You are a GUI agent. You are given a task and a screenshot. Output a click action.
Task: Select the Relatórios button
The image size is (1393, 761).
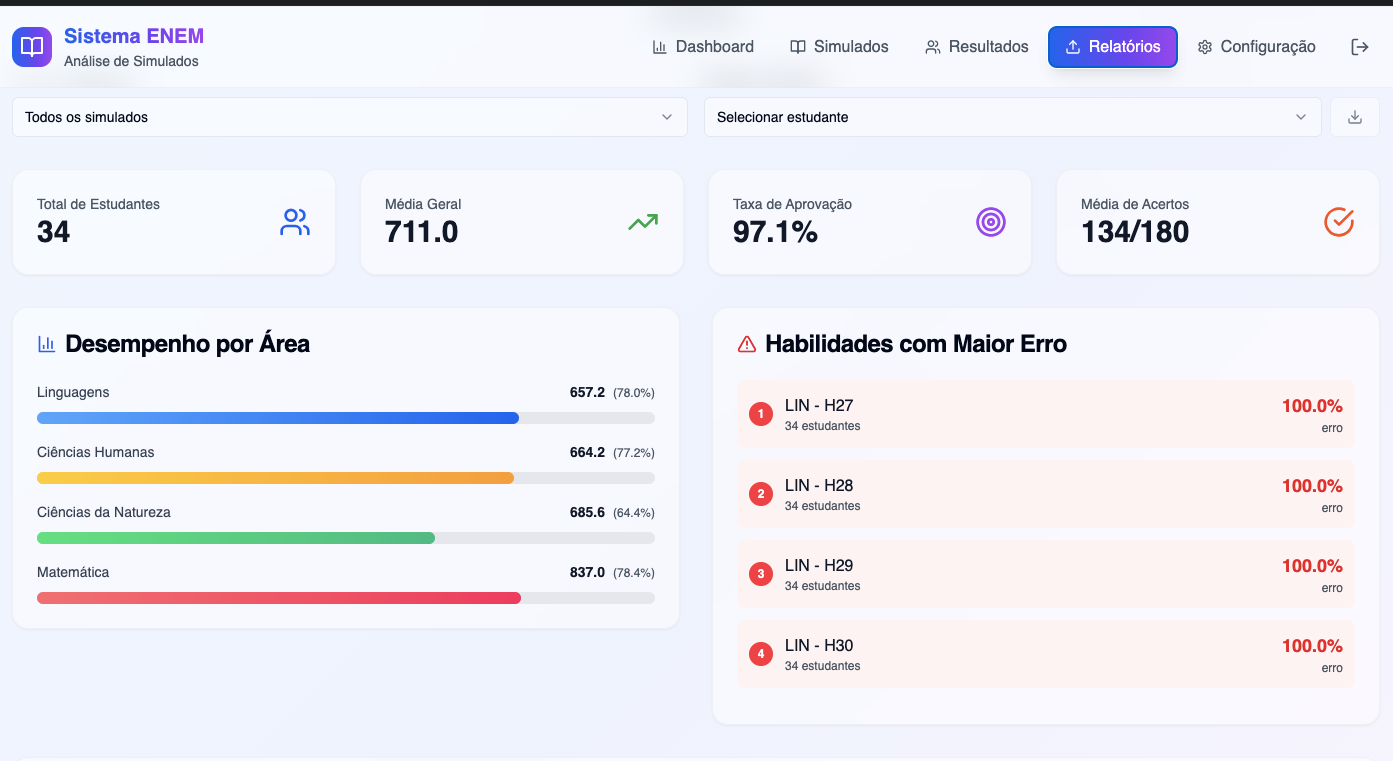tap(1112, 47)
